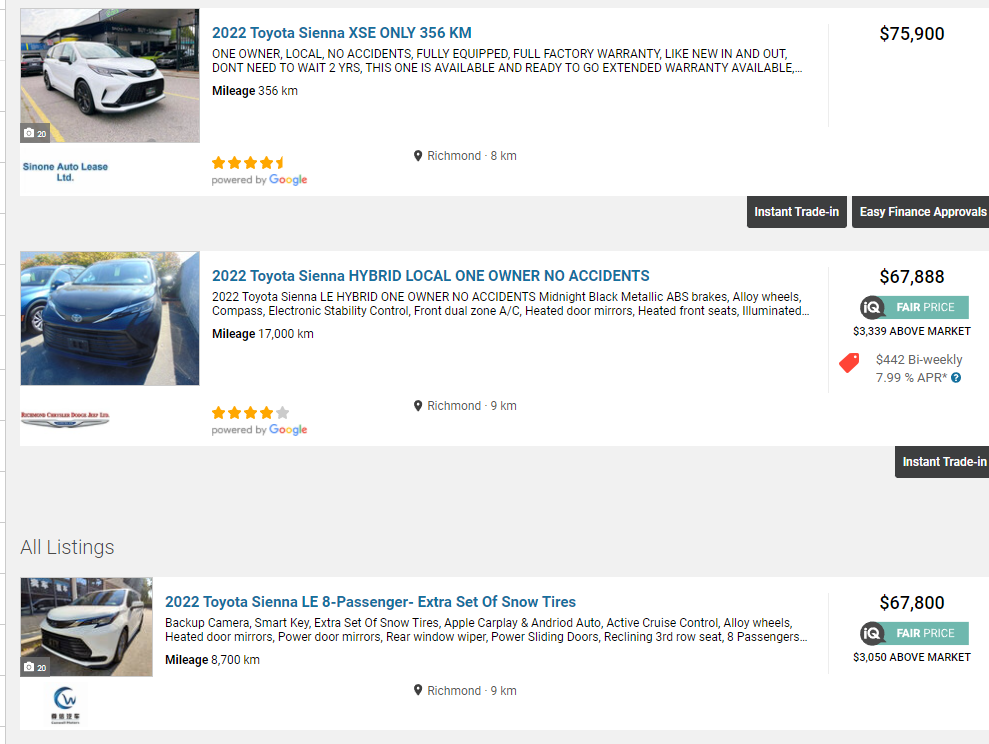The image size is (989, 744).
Task: Click the photo count icon on first listing
Action: pos(35,133)
